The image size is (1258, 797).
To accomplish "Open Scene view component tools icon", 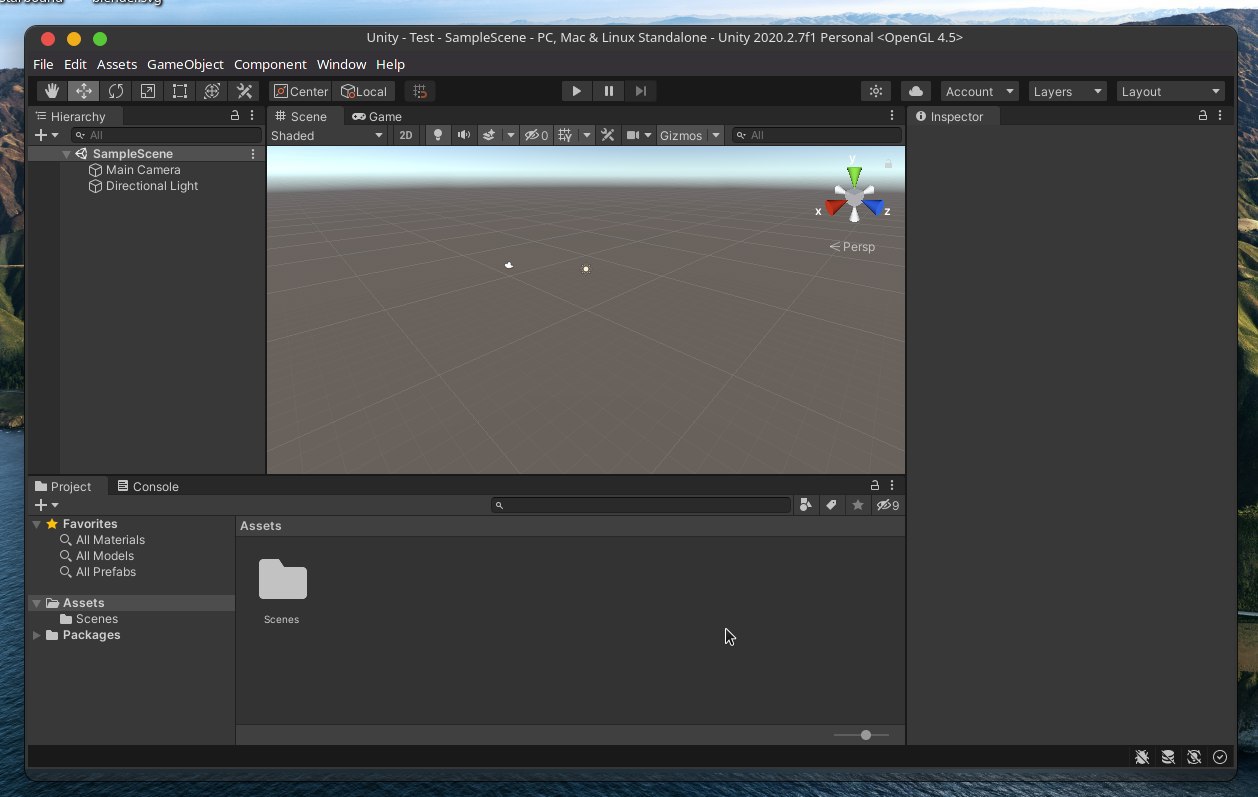I will pos(608,135).
